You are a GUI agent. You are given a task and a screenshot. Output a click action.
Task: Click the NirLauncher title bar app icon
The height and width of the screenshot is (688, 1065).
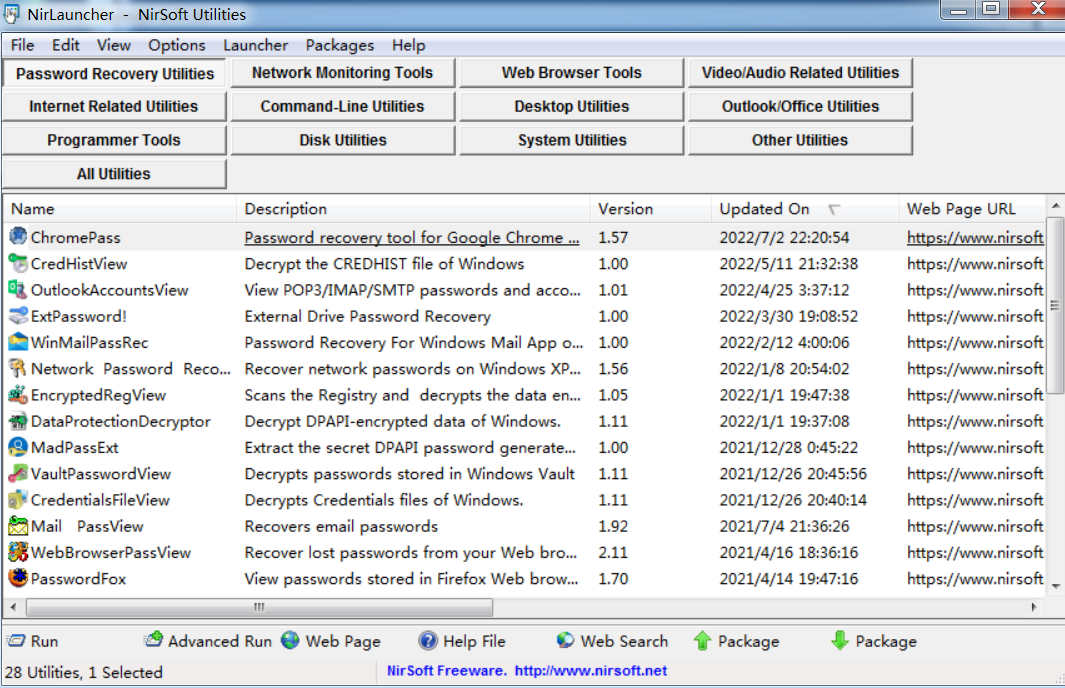point(12,14)
